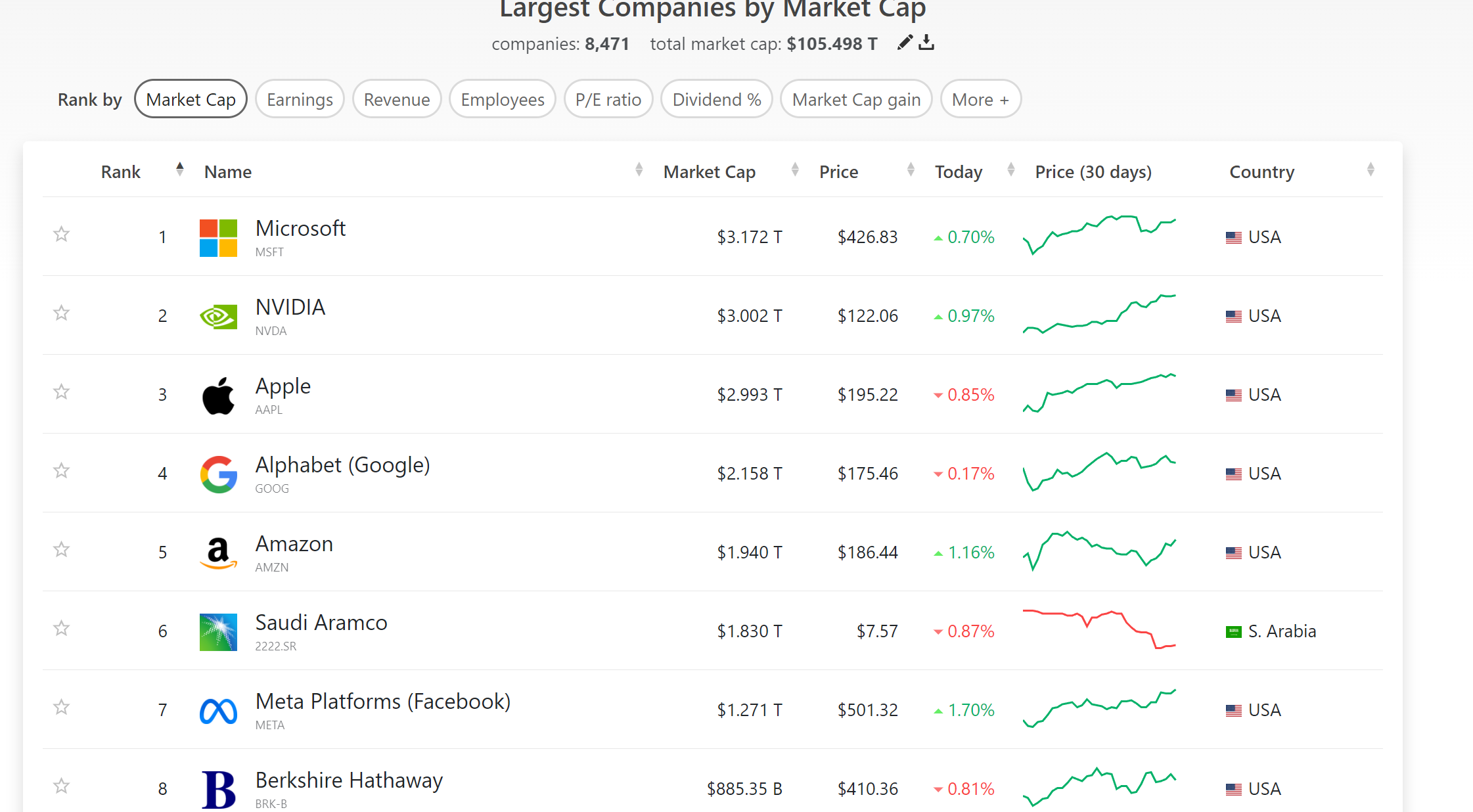Click the USA flag in Amazon row

pos(1234,553)
